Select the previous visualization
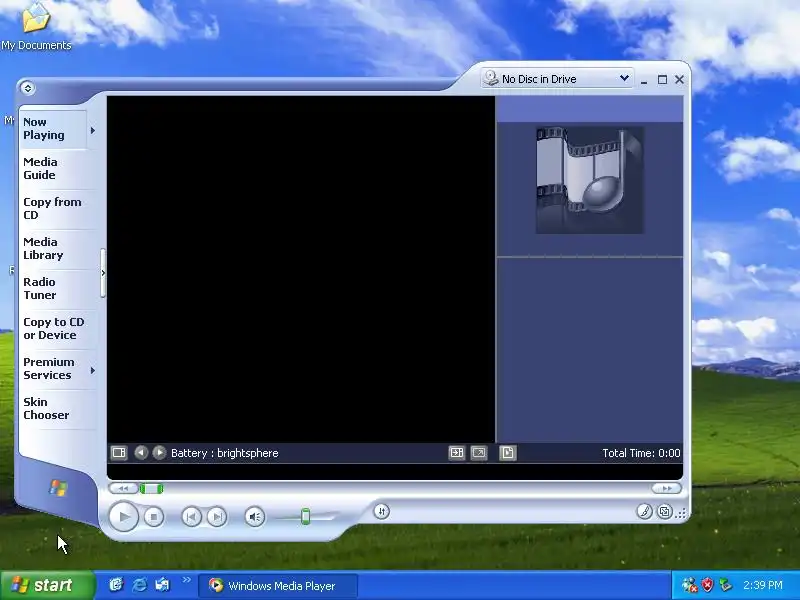Image resolution: width=800 pixels, height=600 pixels. pyautogui.click(x=141, y=453)
